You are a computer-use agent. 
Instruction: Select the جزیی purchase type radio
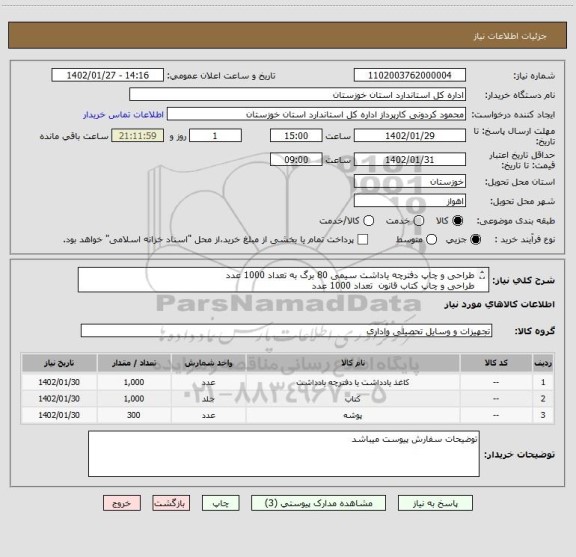pos(476,240)
